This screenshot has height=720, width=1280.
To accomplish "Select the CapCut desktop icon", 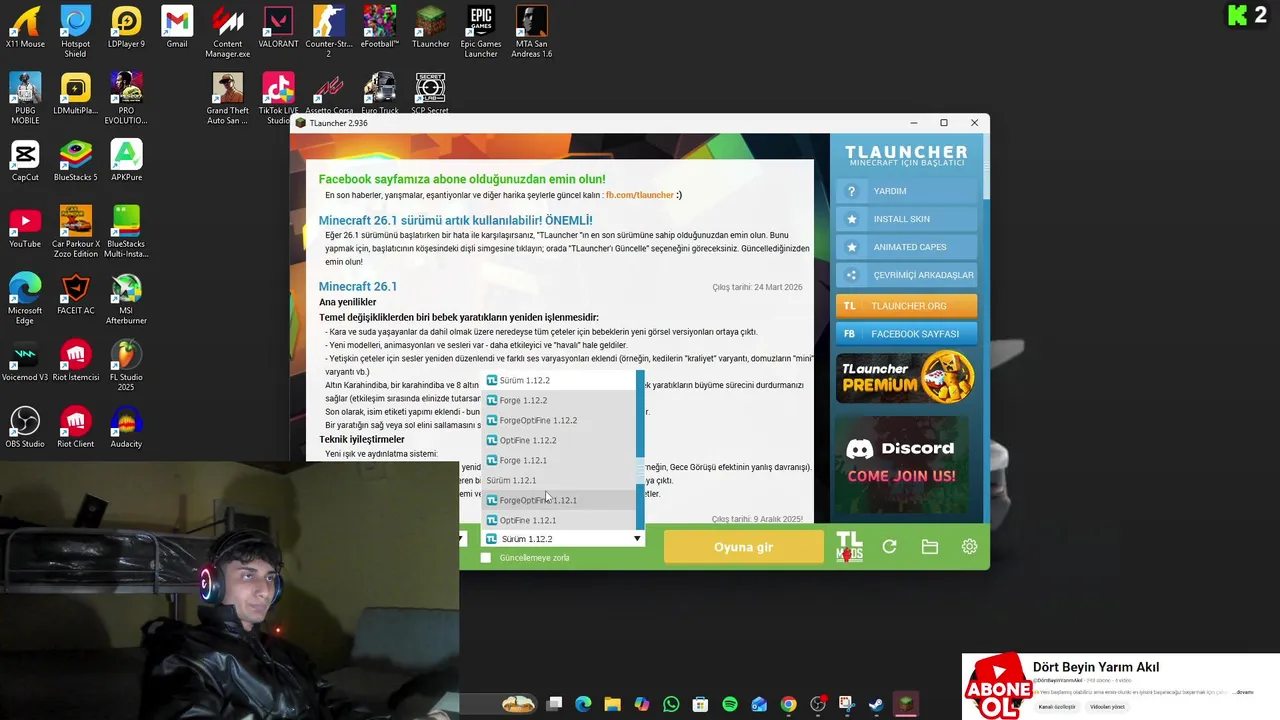I will pos(25,160).
